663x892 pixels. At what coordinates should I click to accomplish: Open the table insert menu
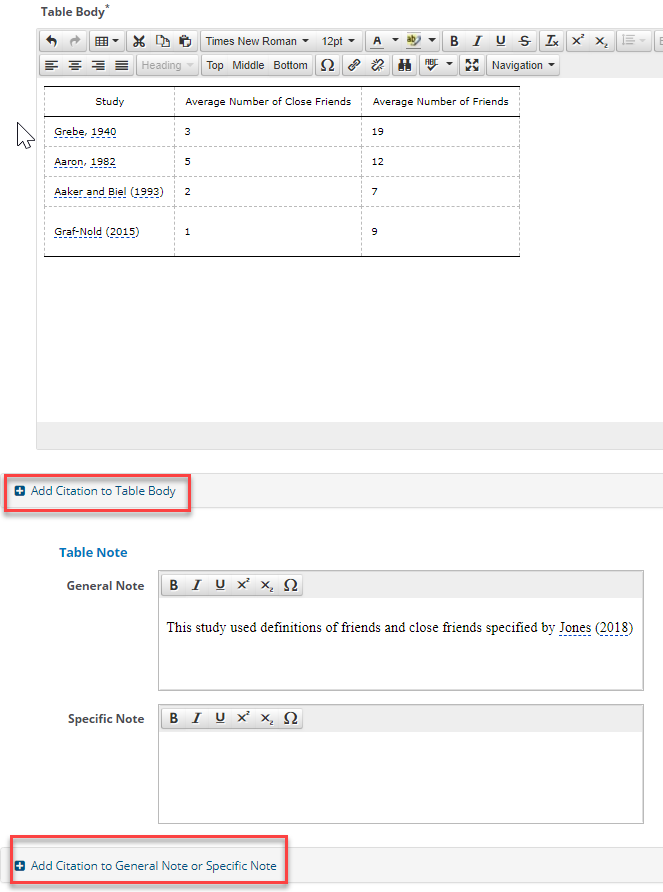coord(106,41)
